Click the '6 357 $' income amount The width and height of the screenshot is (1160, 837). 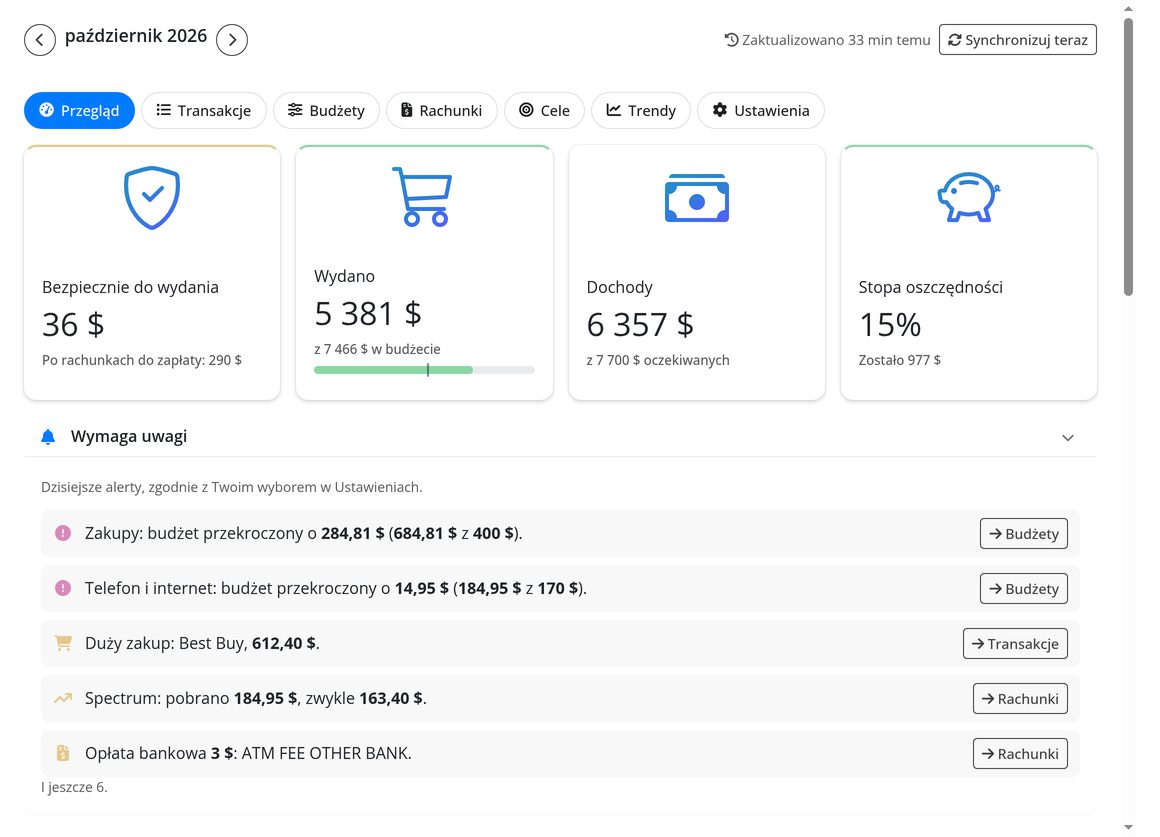(x=640, y=324)
